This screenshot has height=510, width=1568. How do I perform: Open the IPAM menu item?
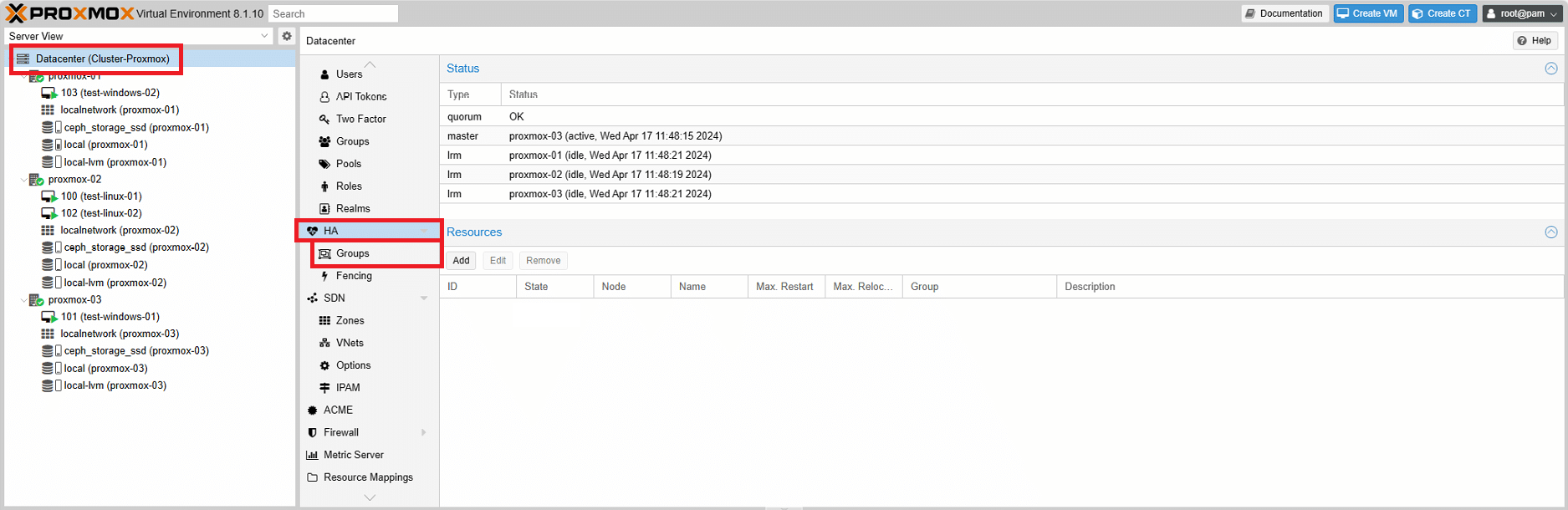pos(370,388)
